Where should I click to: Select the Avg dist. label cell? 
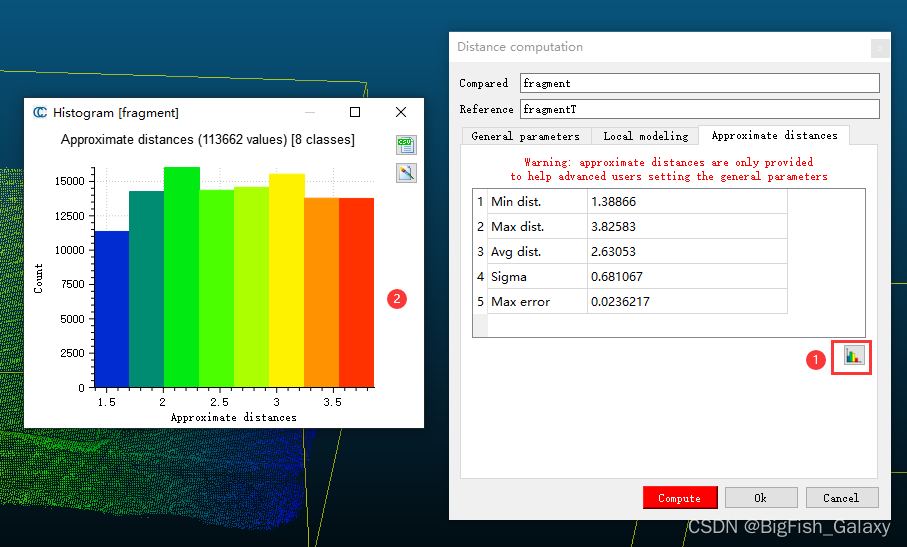(537, 252)
